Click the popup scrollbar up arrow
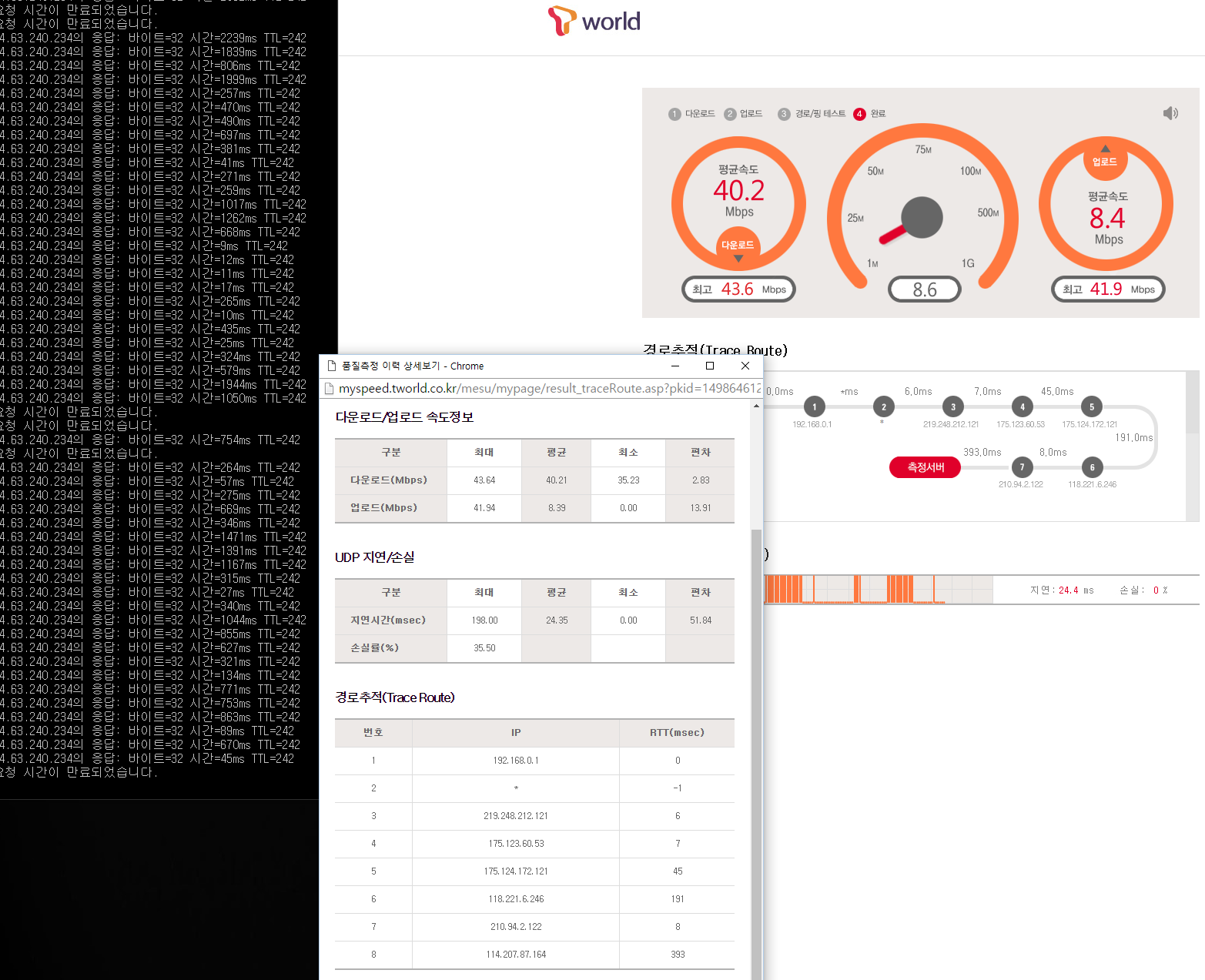Image resolution: width=1205 pixels, height=980 pixels. click(x=756, y=406)
